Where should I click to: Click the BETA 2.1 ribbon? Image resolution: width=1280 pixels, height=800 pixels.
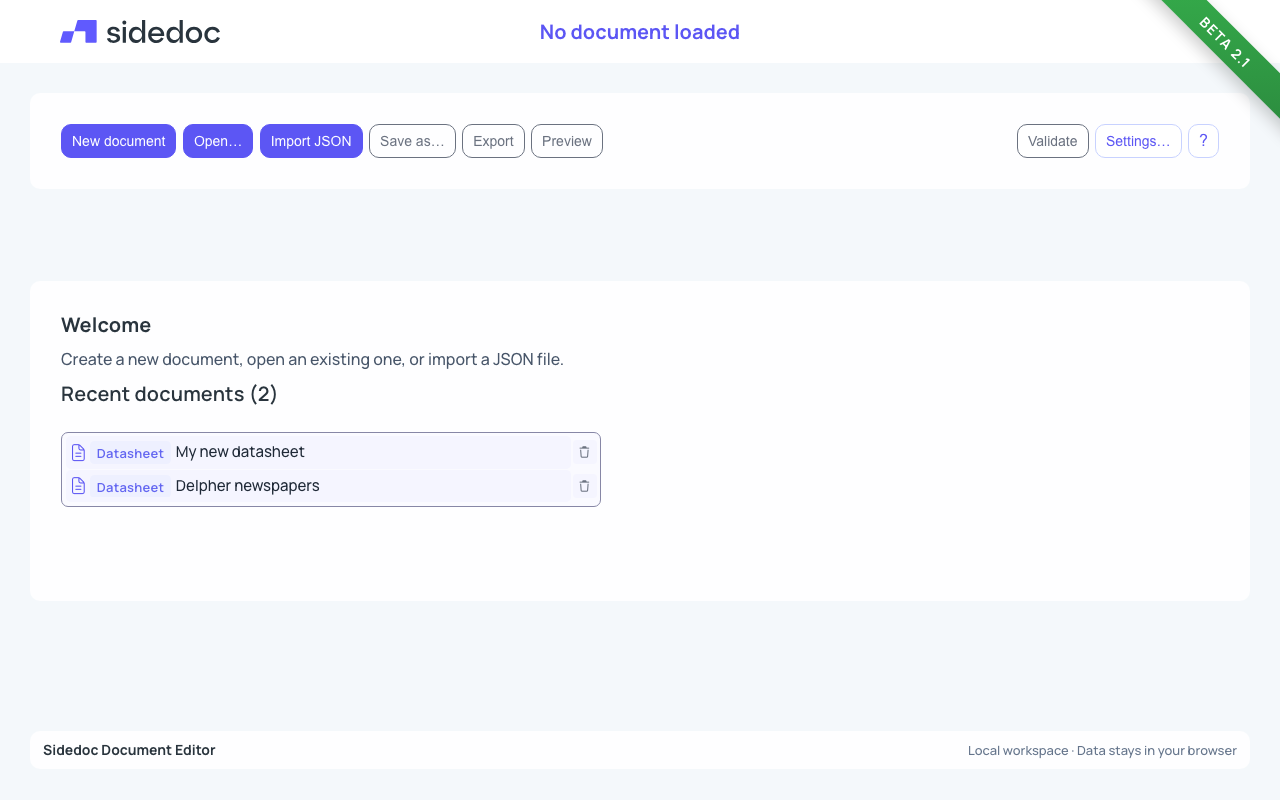coord(1225,44)
